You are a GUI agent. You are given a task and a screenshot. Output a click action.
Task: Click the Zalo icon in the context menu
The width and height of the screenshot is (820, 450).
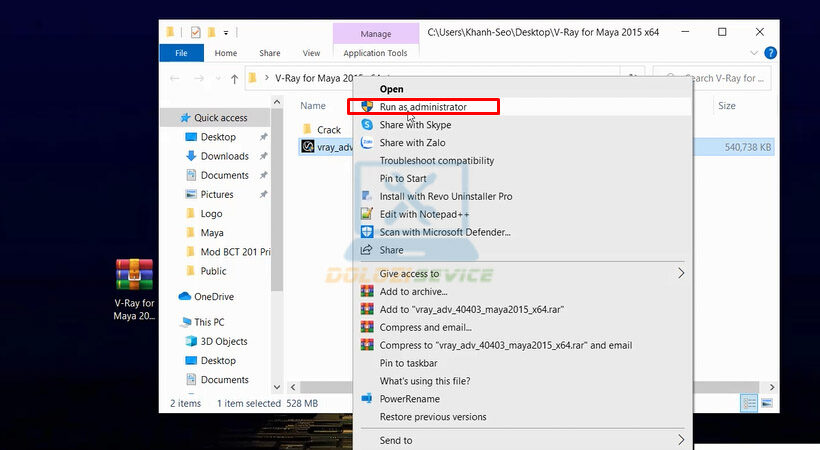click(x=367, y=143)
